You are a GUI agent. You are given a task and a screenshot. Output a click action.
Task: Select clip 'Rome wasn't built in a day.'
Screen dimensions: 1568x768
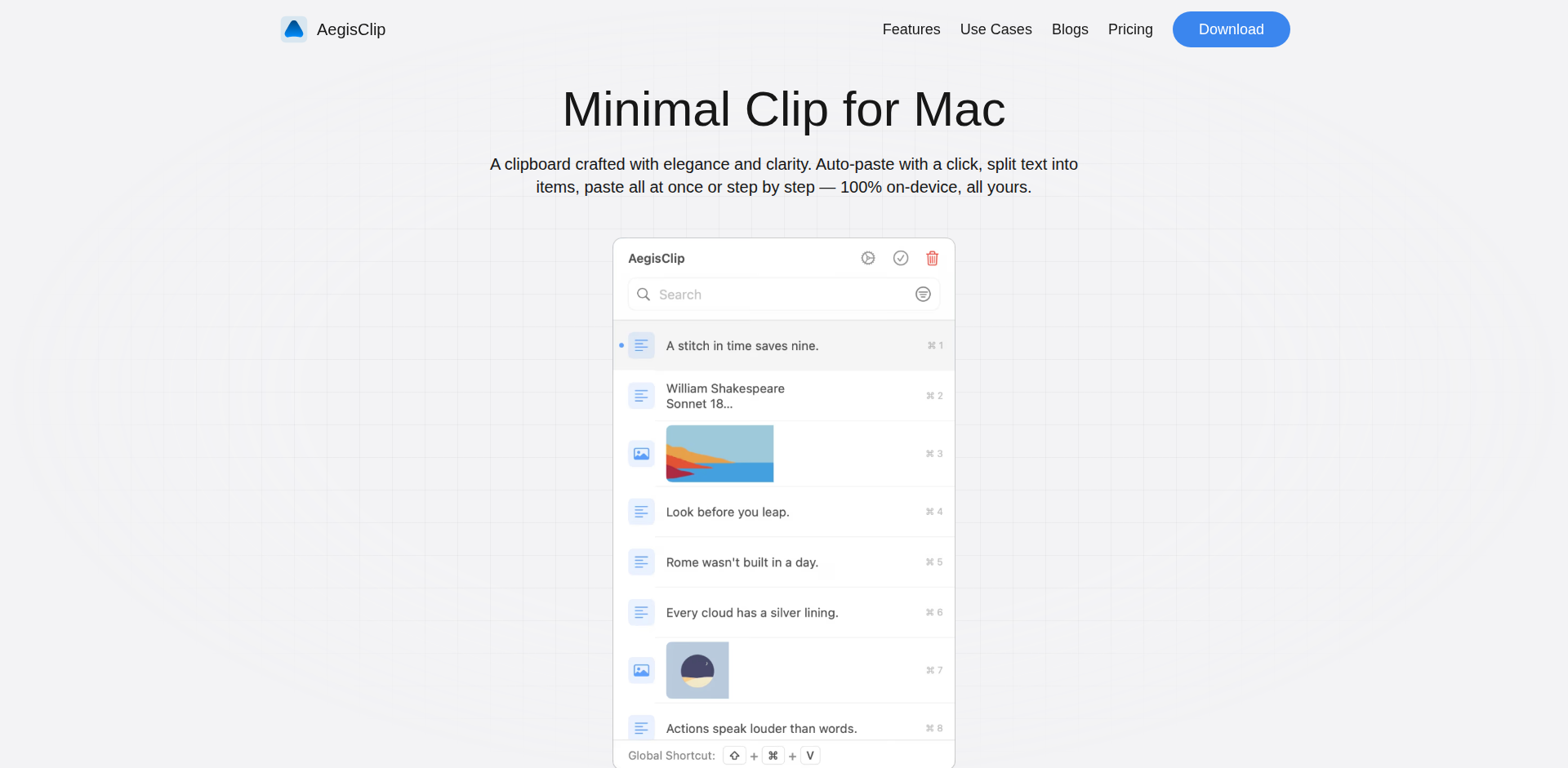(784, 562)
